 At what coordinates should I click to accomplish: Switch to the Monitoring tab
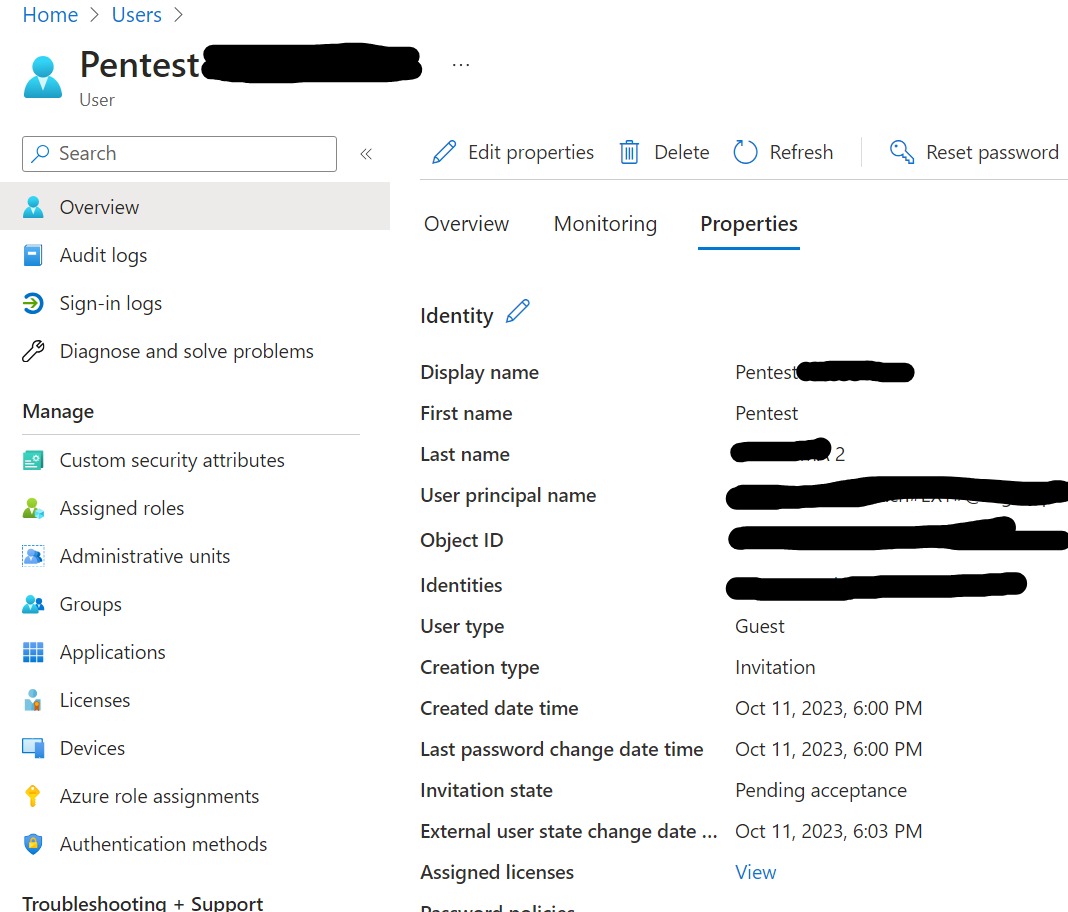point(605,223)
